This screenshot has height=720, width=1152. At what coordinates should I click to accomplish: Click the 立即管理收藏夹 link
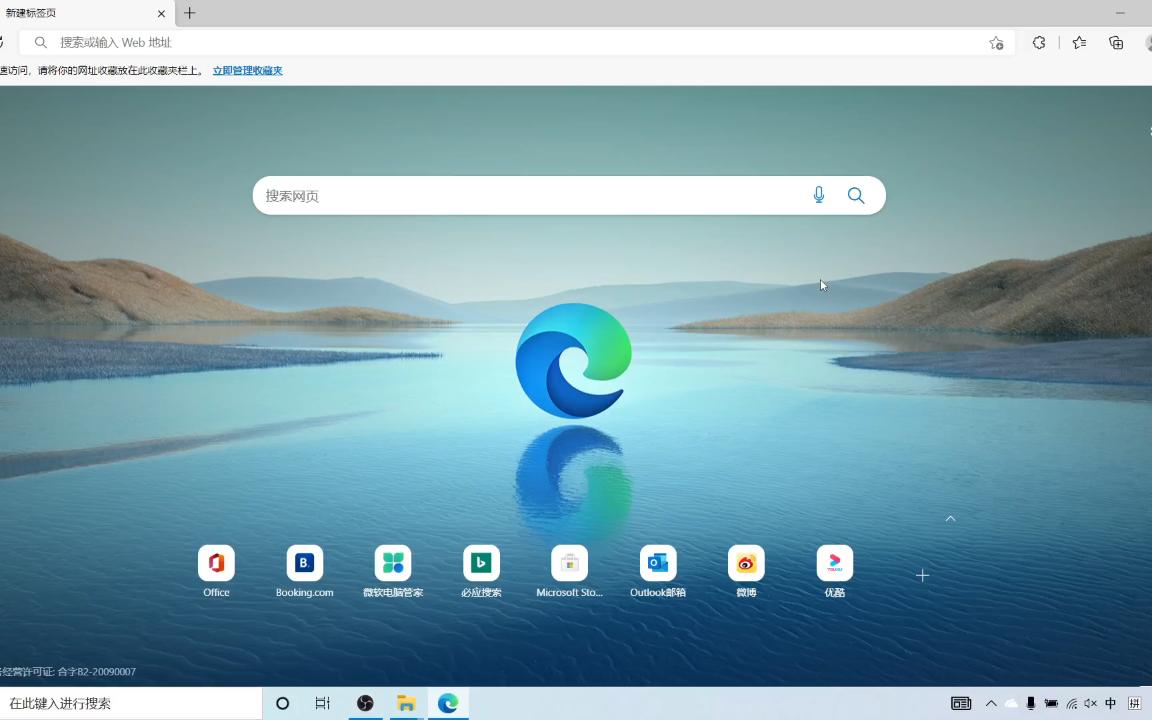pos(248,71)
